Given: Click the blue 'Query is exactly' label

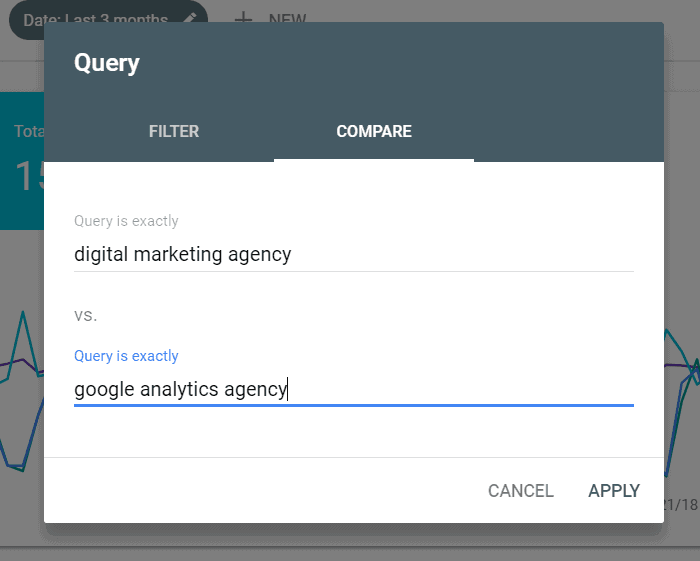Looking at the screenshot, I should point(126,356).
